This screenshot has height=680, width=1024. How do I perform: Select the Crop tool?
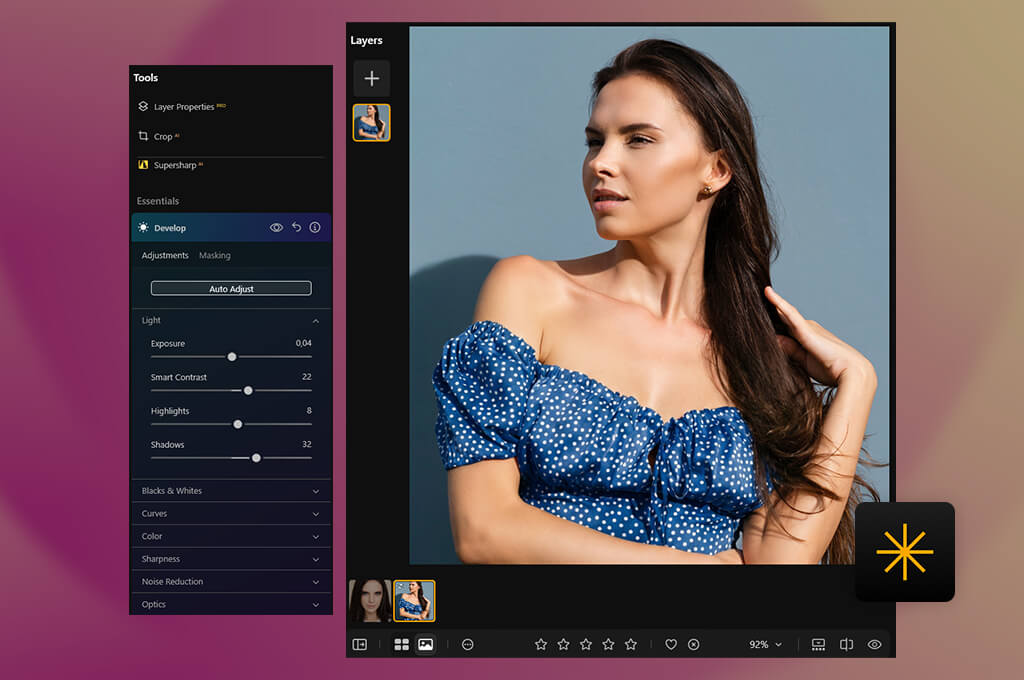[x=159, y=137]
